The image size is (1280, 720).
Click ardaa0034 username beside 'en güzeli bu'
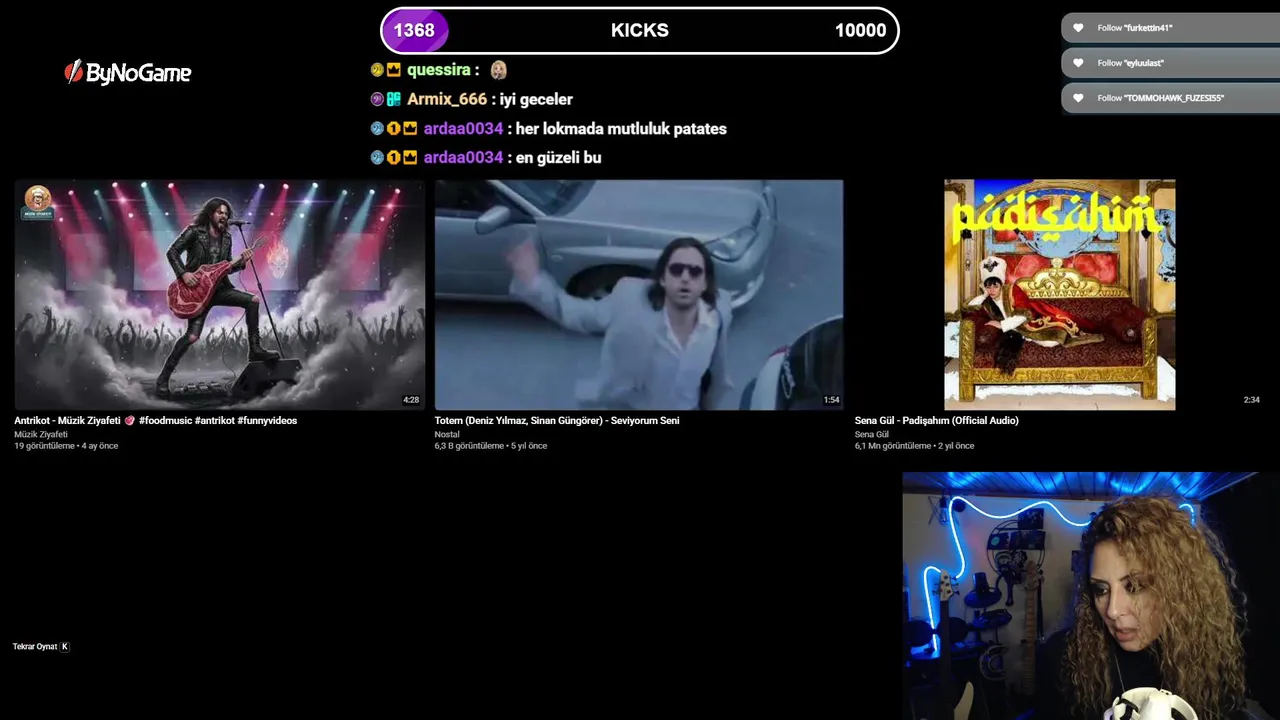point(463,158)
